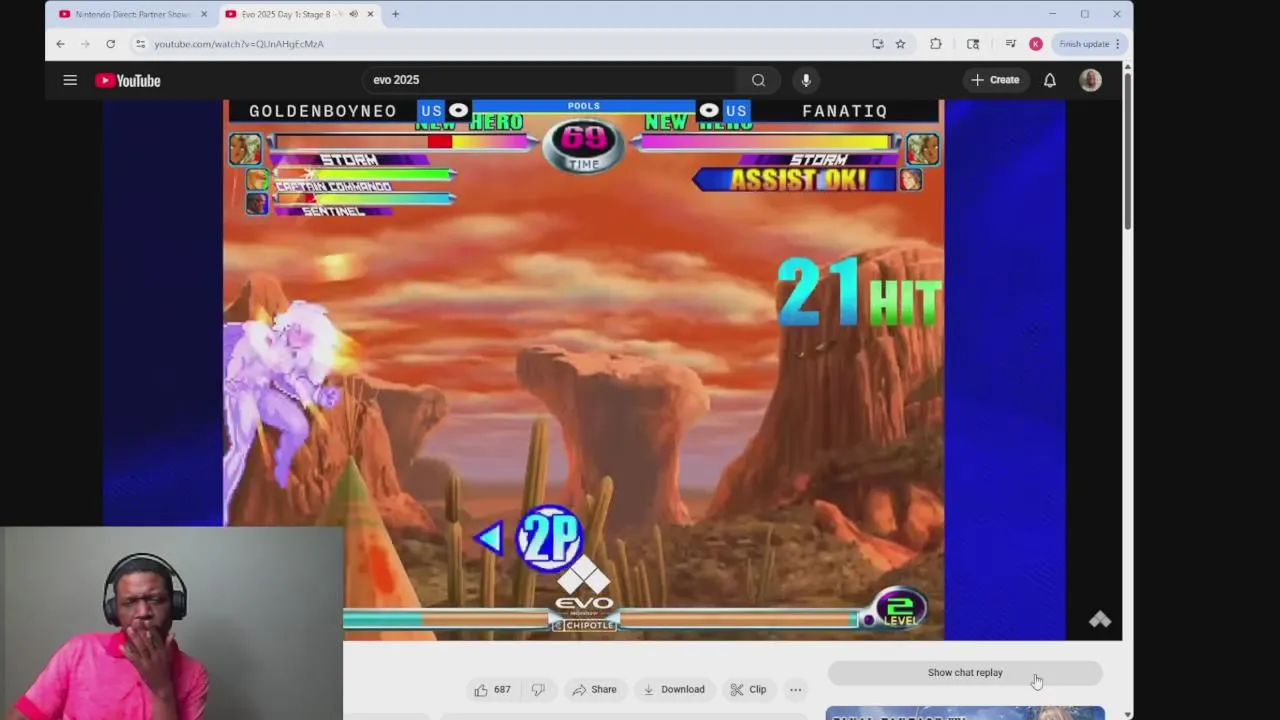Share the video

[594, 689]
